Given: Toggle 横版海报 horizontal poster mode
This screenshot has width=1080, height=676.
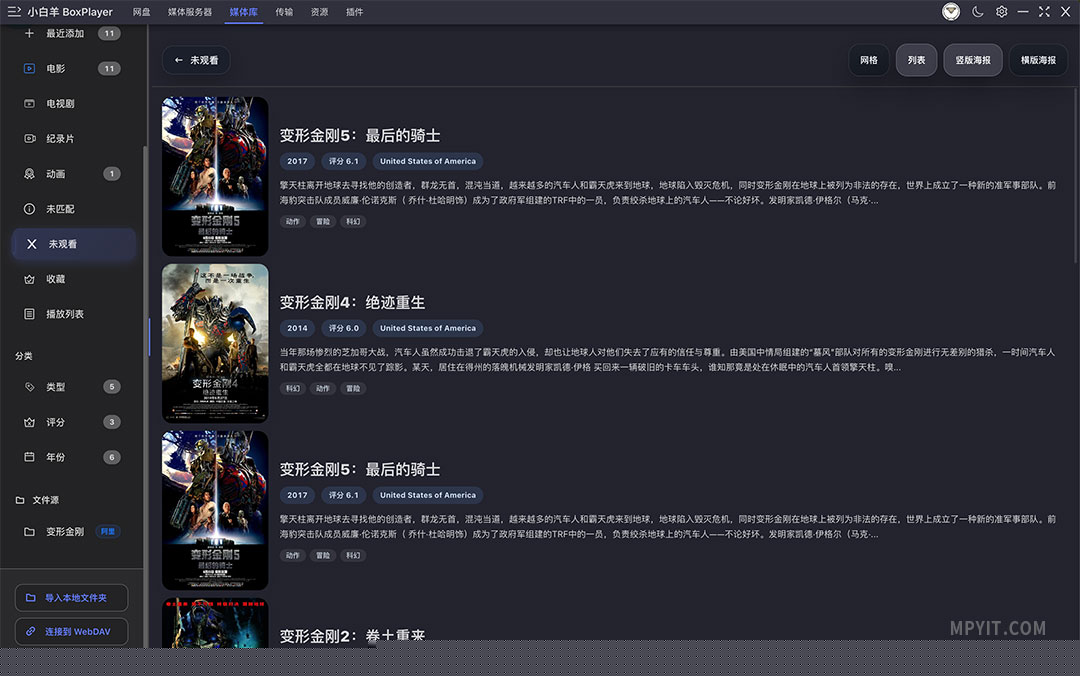Looking at the screenshot, I should [x=1038, y=60].
